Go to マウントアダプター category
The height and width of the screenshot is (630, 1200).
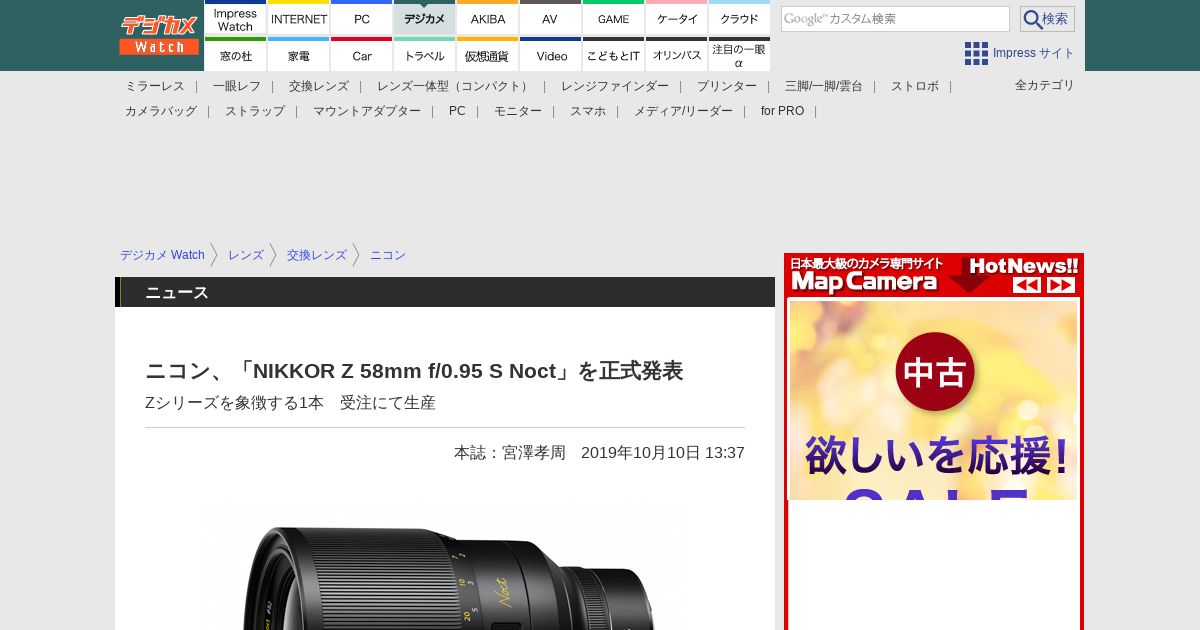click(367, 111)
